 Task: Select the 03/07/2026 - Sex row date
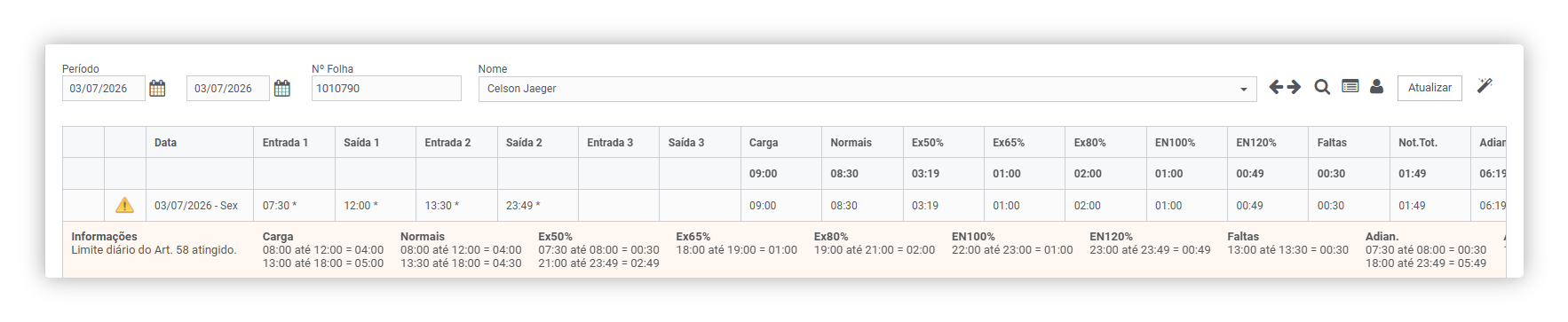[196, 206]
